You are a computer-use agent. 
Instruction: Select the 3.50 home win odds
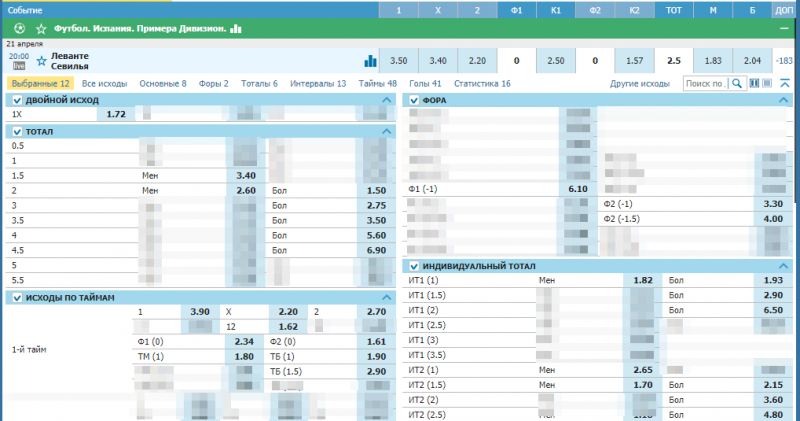pyautogui.click(x=398, y=60)
